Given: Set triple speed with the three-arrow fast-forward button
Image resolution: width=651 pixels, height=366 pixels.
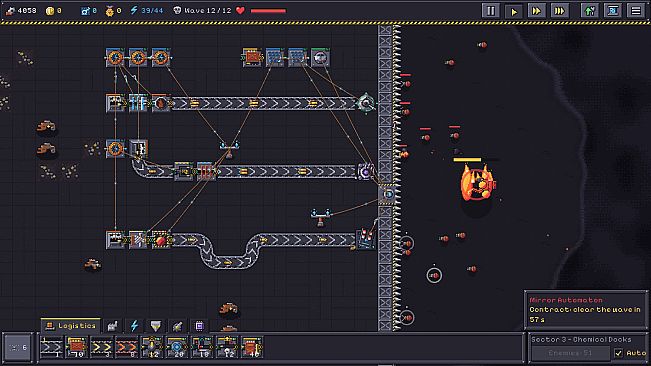Looking at the screenshot, I should pos(559,10).
